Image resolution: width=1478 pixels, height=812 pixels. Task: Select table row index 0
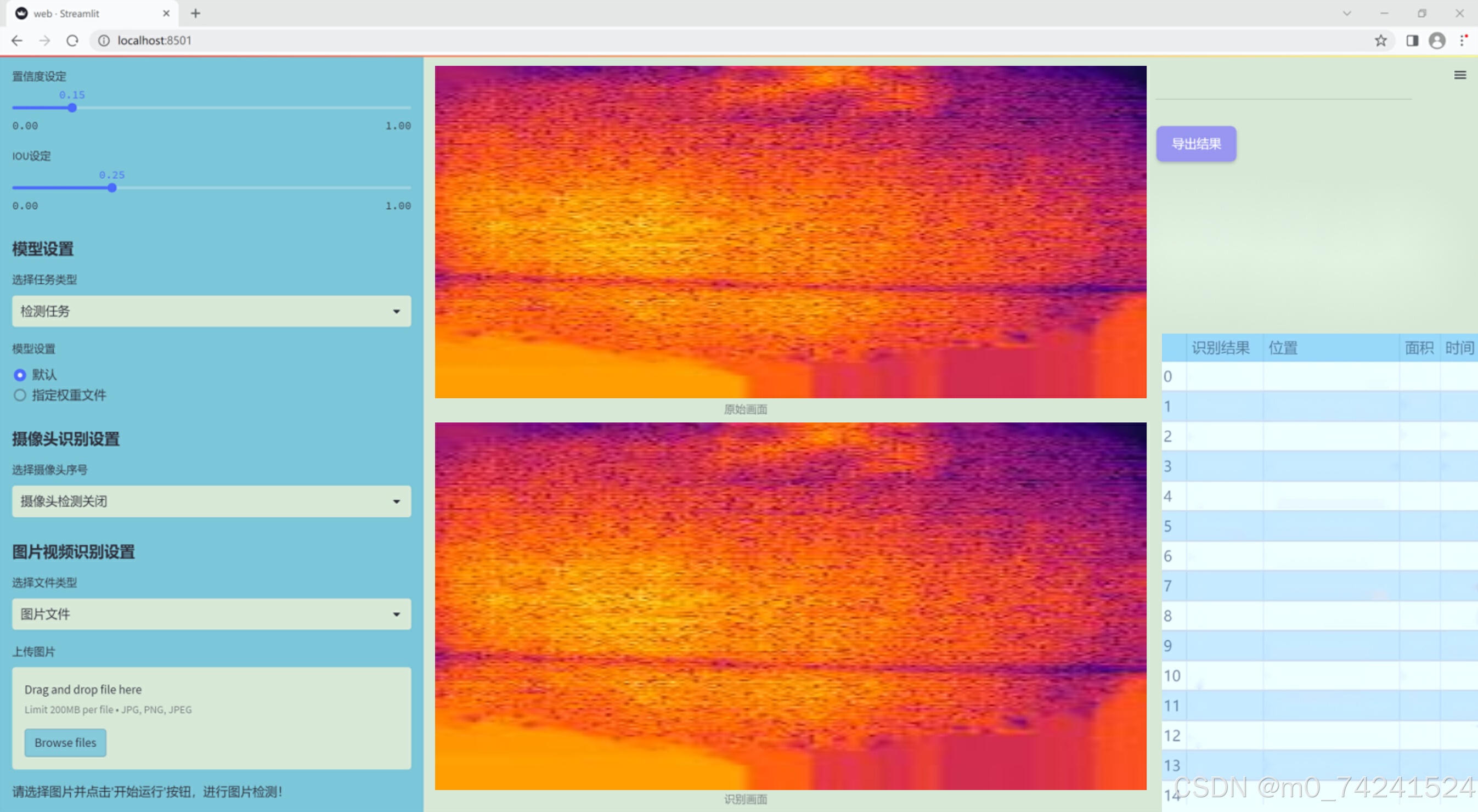click(x=1319, y=376)
